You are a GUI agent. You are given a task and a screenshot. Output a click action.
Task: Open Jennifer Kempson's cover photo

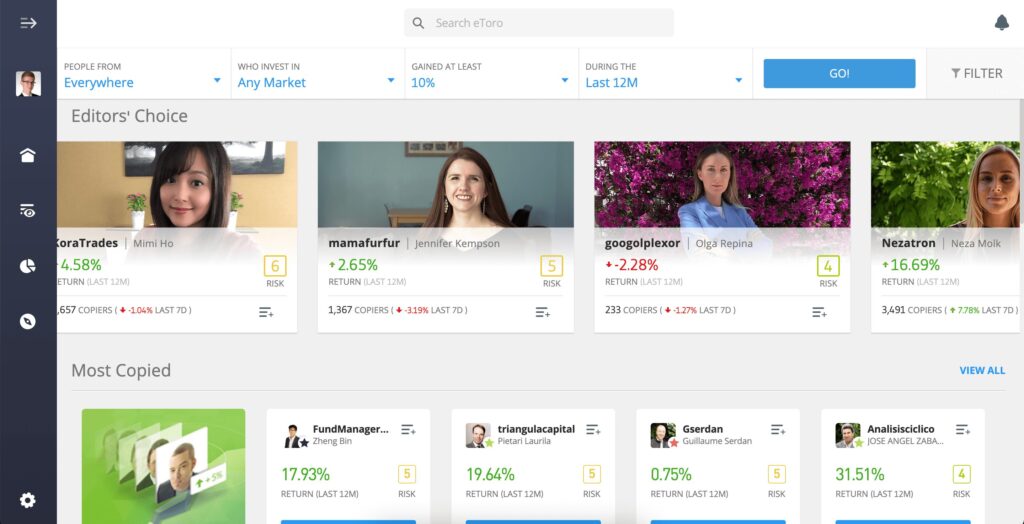coord(445,184)
